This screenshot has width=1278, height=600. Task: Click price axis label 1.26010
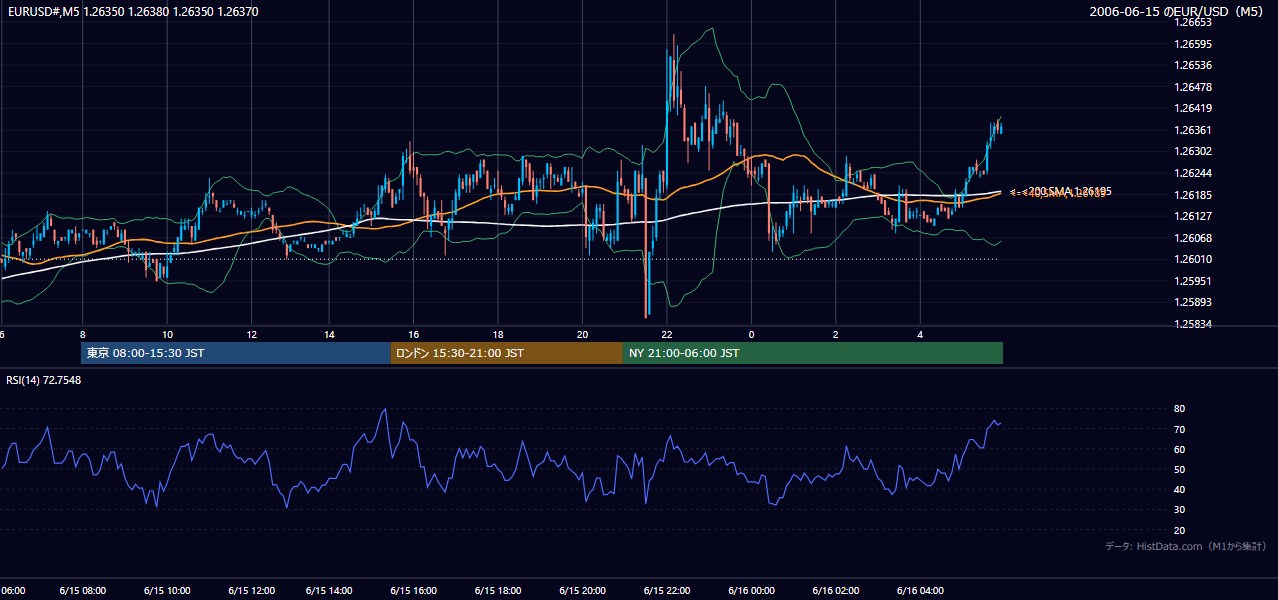[x=1194, y=259]
